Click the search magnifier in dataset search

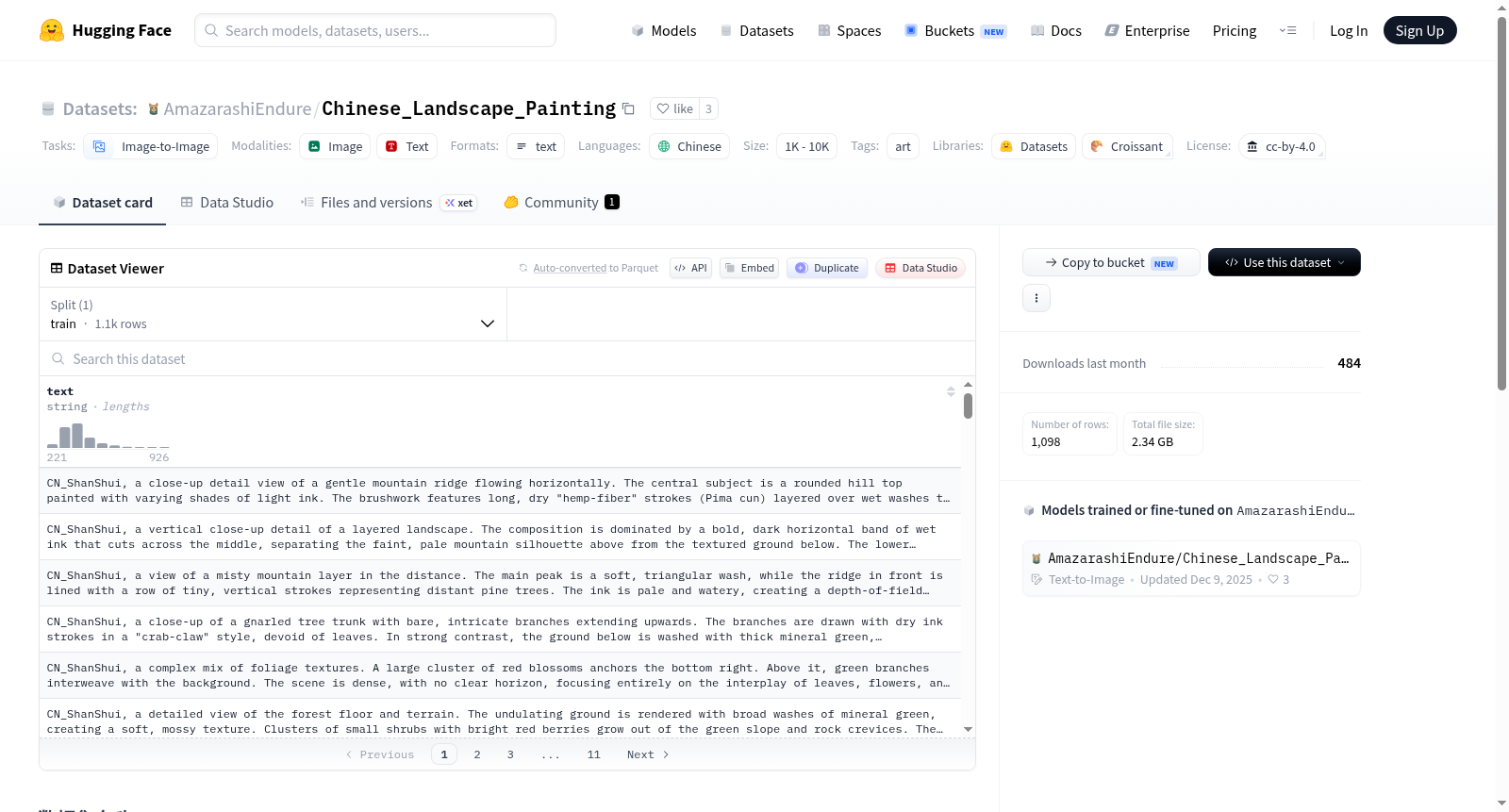coord(58,358)
